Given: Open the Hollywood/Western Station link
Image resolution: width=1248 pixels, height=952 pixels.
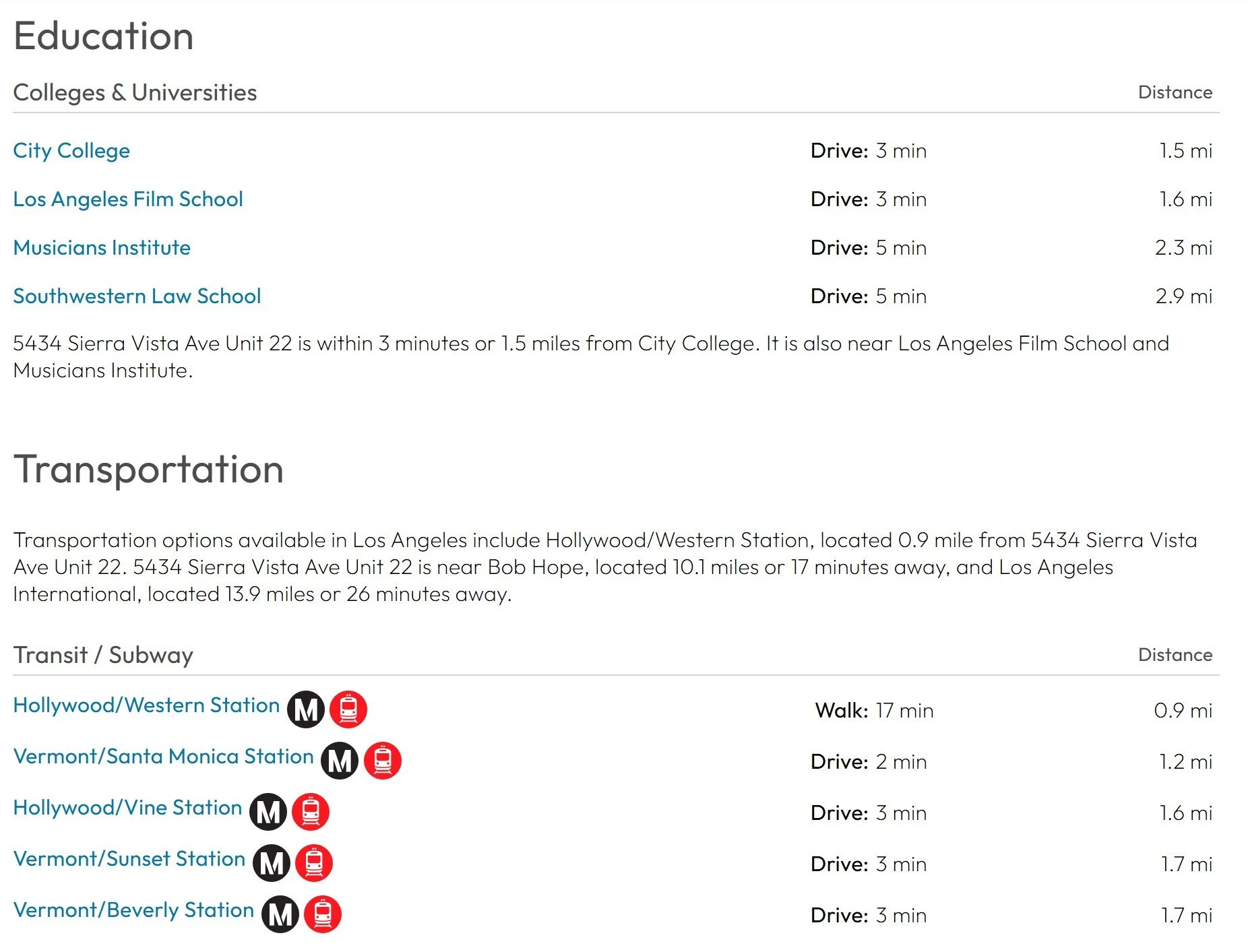Looking at the screenshot, I should coord(146,705).
